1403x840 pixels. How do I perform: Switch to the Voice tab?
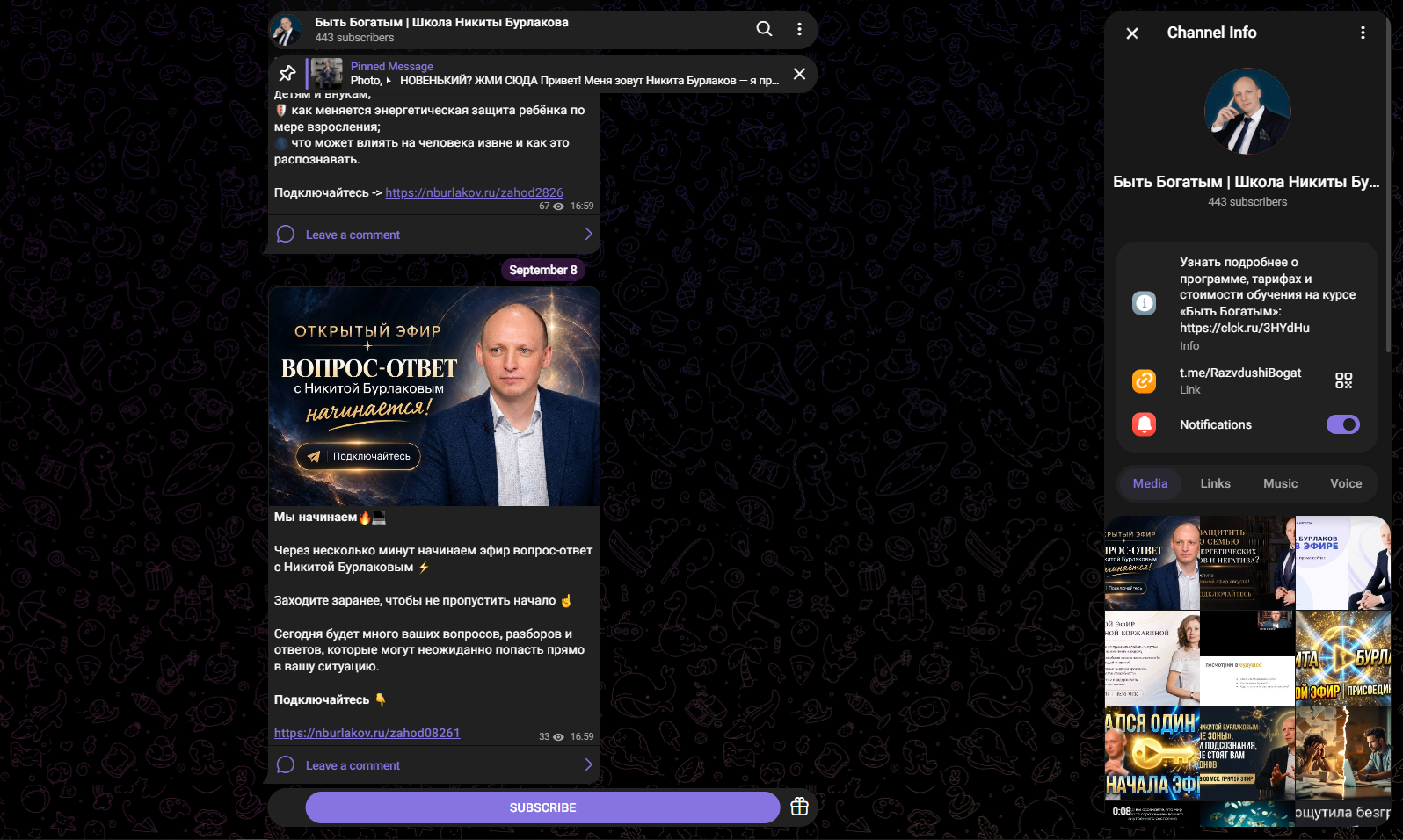tap(1346, 484)
